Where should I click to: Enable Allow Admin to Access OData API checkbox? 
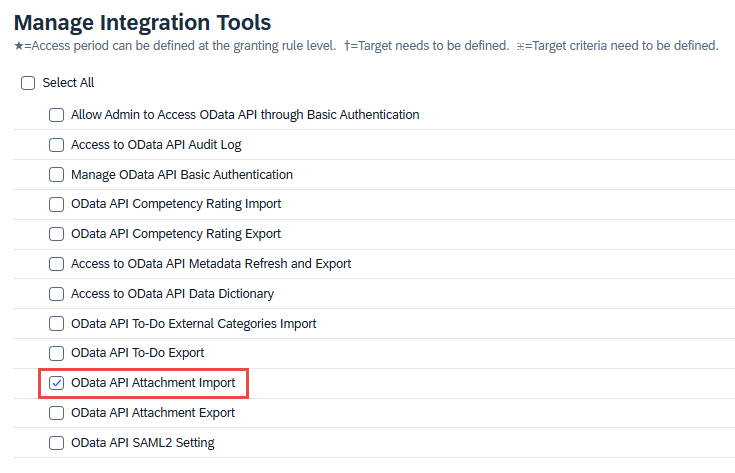coord(57,115)
